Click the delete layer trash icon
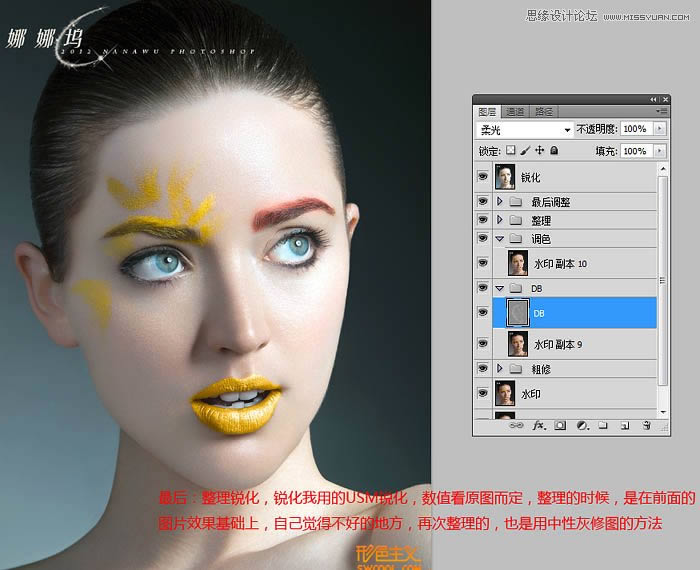Screen dimensions: 700x570 click(645, 425)
